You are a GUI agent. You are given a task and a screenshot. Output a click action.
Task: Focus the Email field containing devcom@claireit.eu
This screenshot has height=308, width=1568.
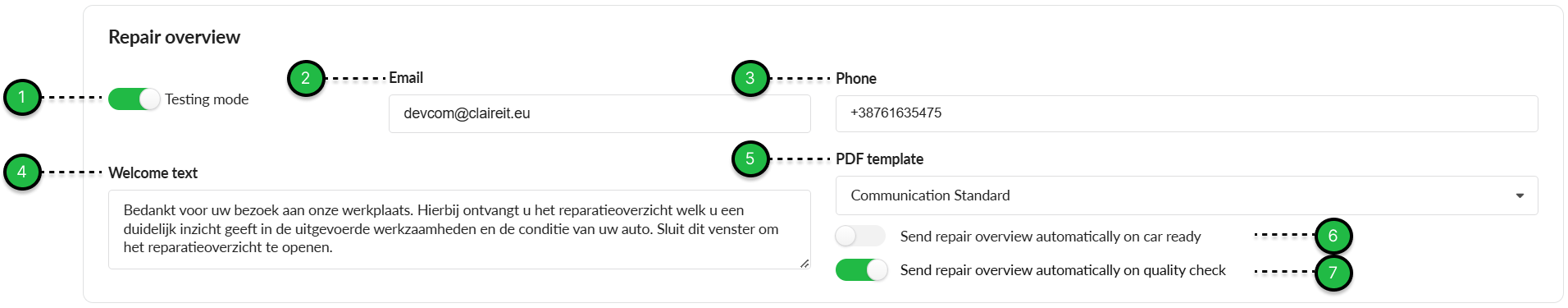click(599, 113)
